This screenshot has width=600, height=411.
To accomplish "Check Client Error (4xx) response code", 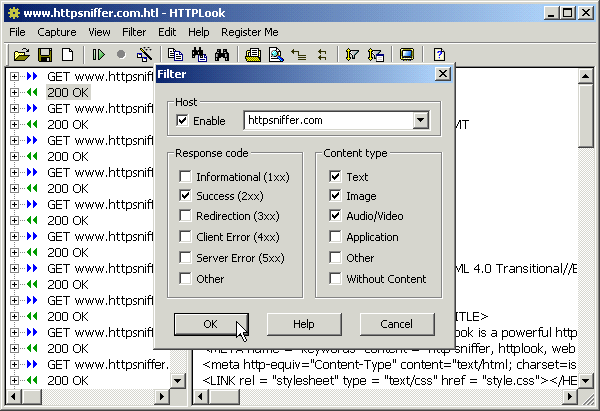I will [185, 236].
